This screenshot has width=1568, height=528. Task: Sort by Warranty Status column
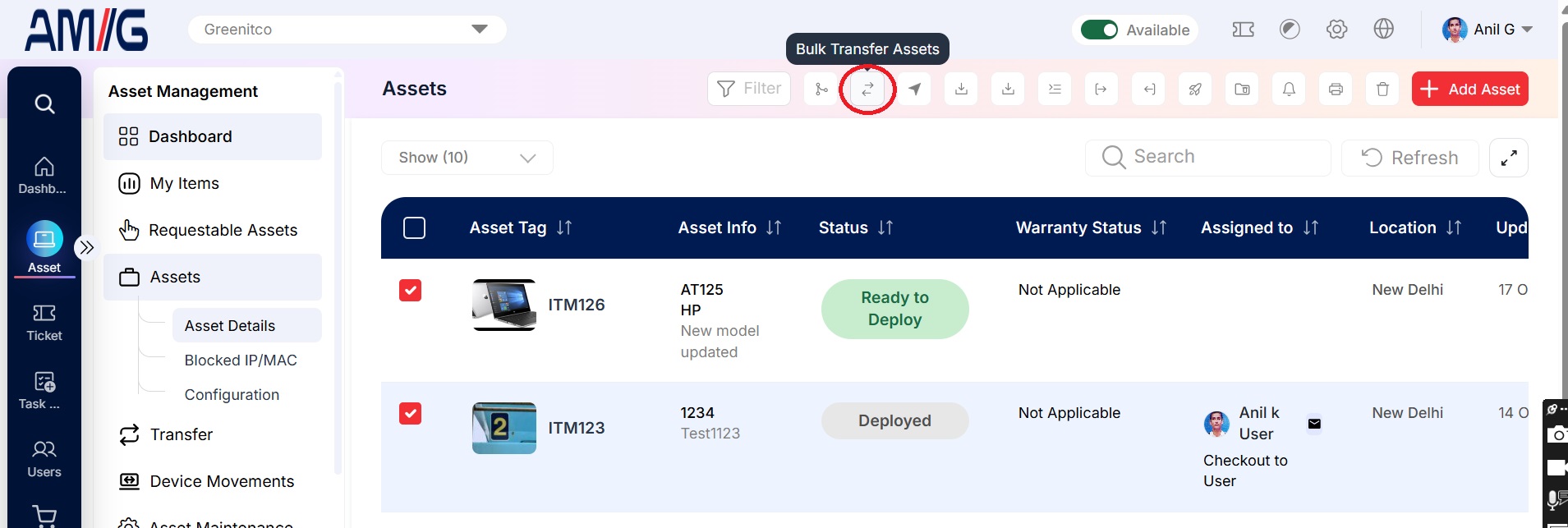1159,227
